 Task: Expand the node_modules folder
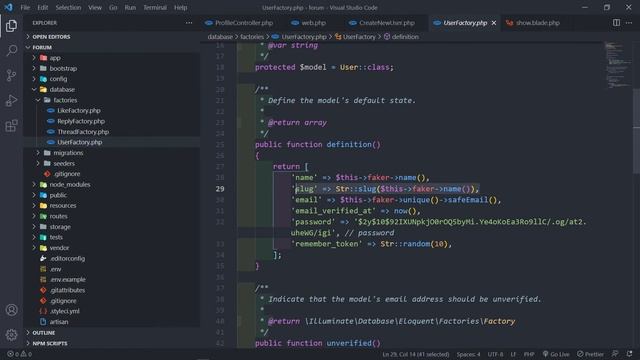[x=70, y=184]
